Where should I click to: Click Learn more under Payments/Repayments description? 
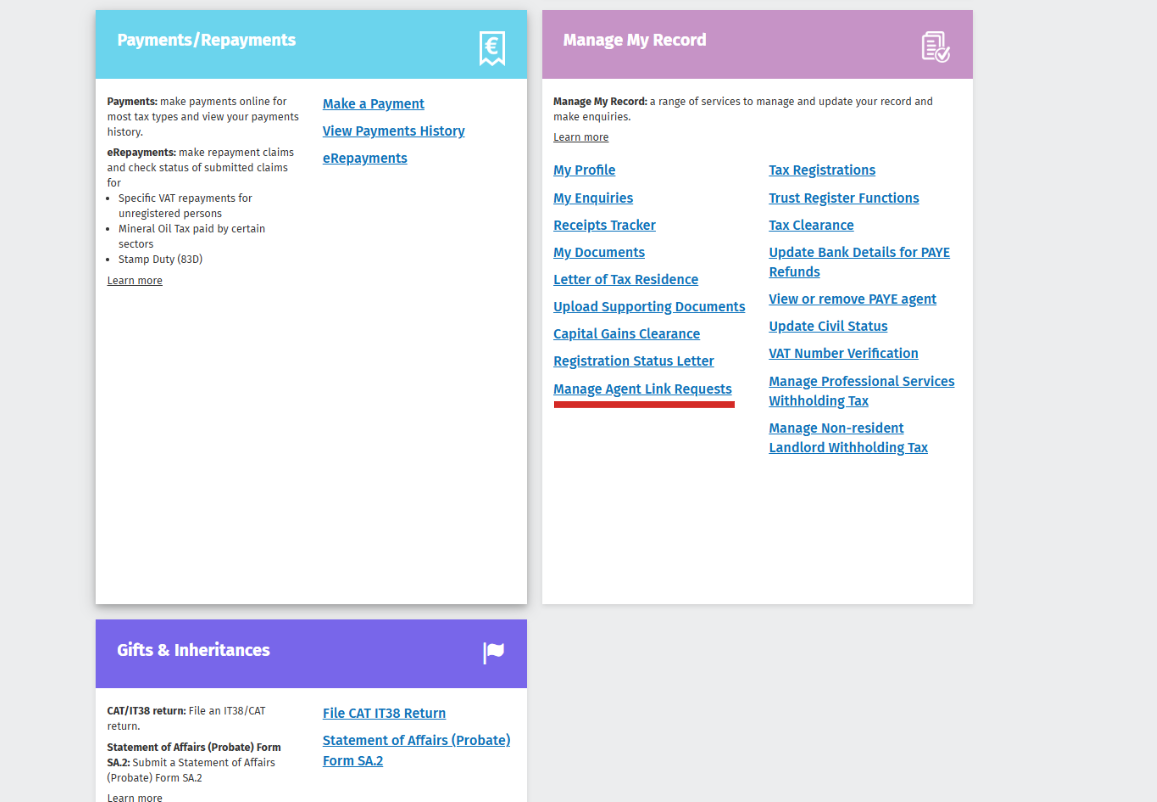click(134, 280)
